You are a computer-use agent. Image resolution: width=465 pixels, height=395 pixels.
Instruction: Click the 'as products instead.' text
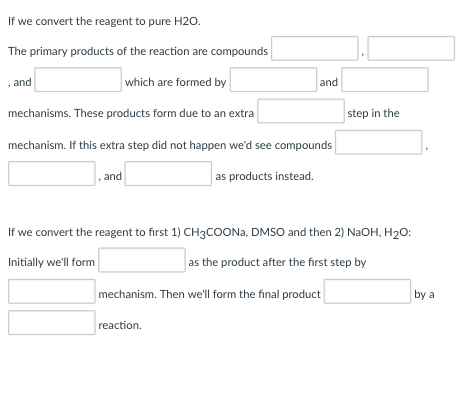tap(264, 176)
